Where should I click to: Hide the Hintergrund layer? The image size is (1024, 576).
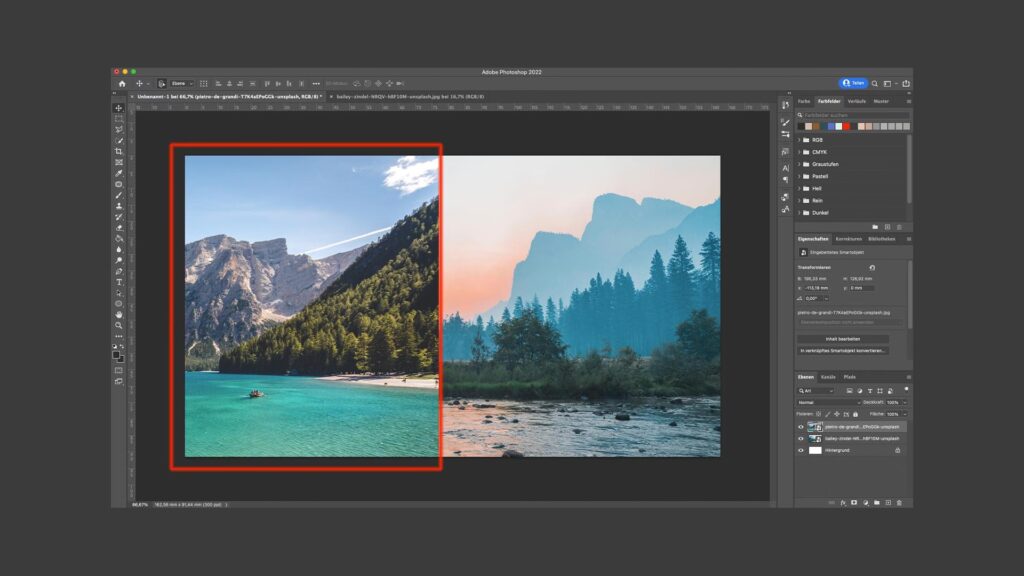[x=800, y=450]
